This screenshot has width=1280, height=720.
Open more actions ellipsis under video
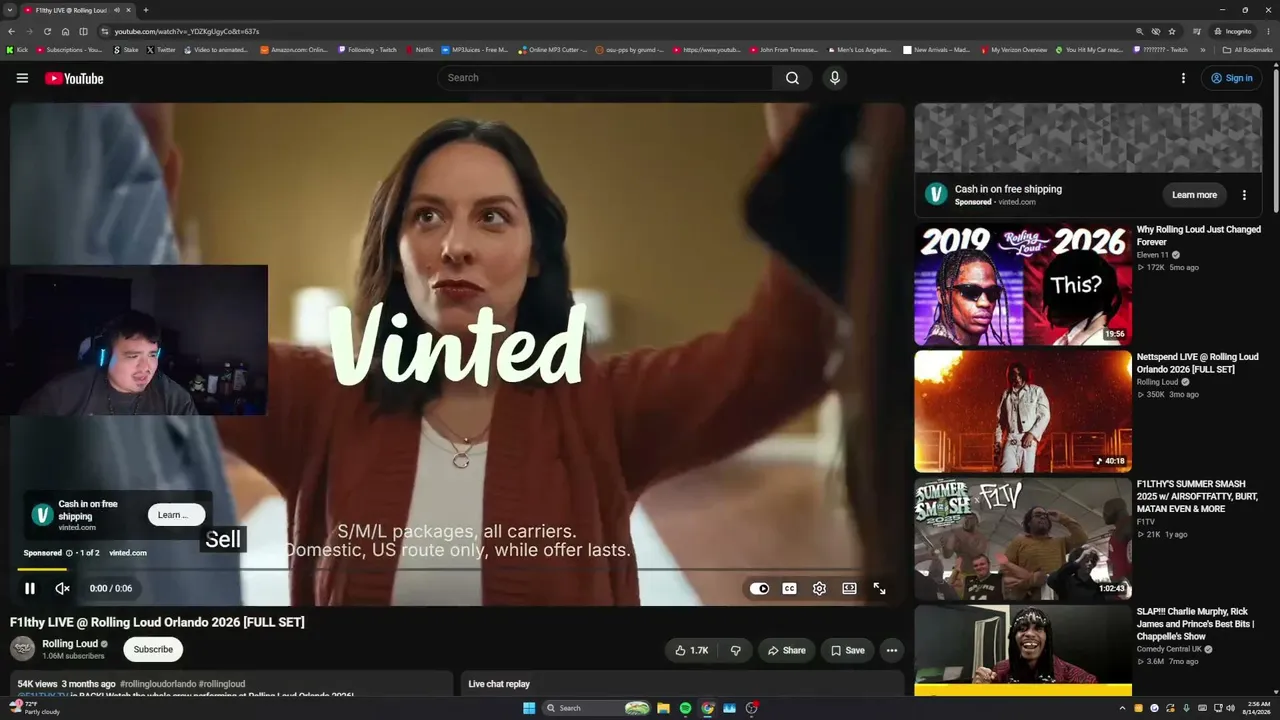click(x=892, y=650)
